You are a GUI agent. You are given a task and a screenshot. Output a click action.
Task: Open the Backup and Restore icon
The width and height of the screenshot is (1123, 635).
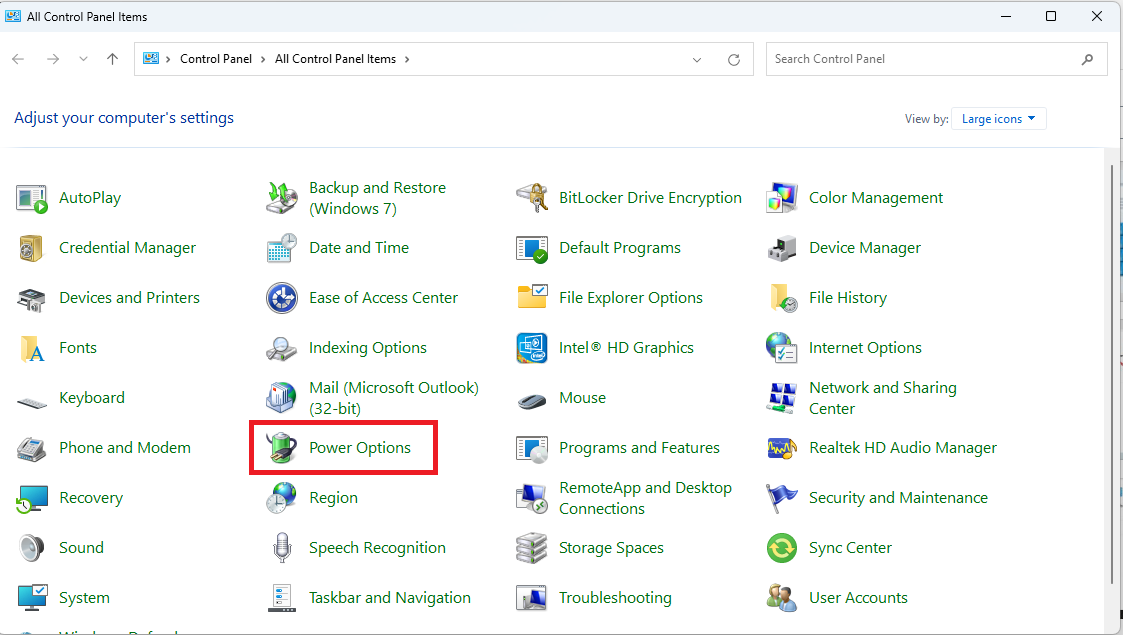pos(281,198)
